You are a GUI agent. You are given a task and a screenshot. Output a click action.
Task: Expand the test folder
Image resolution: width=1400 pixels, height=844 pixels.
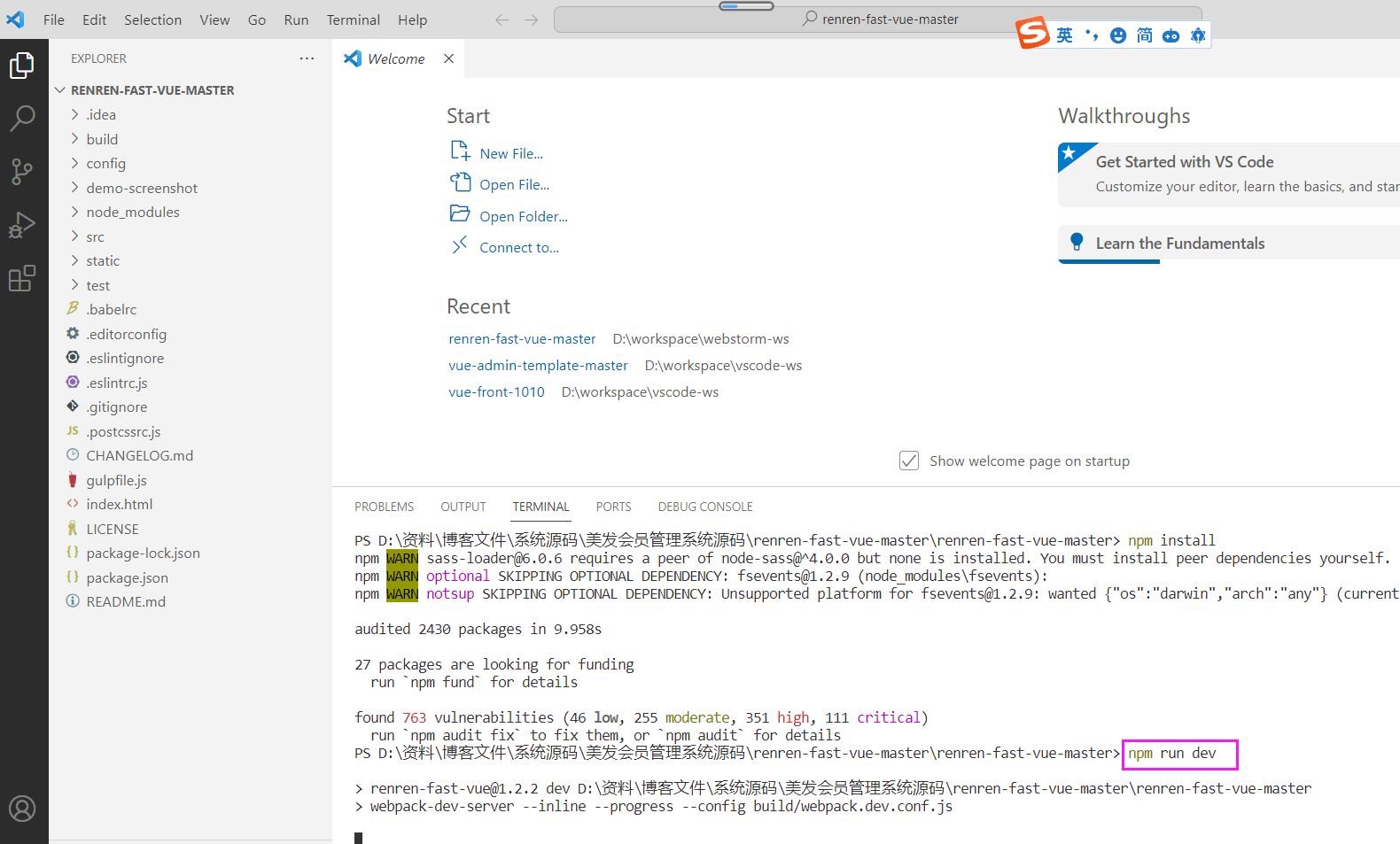coord(74,285)
